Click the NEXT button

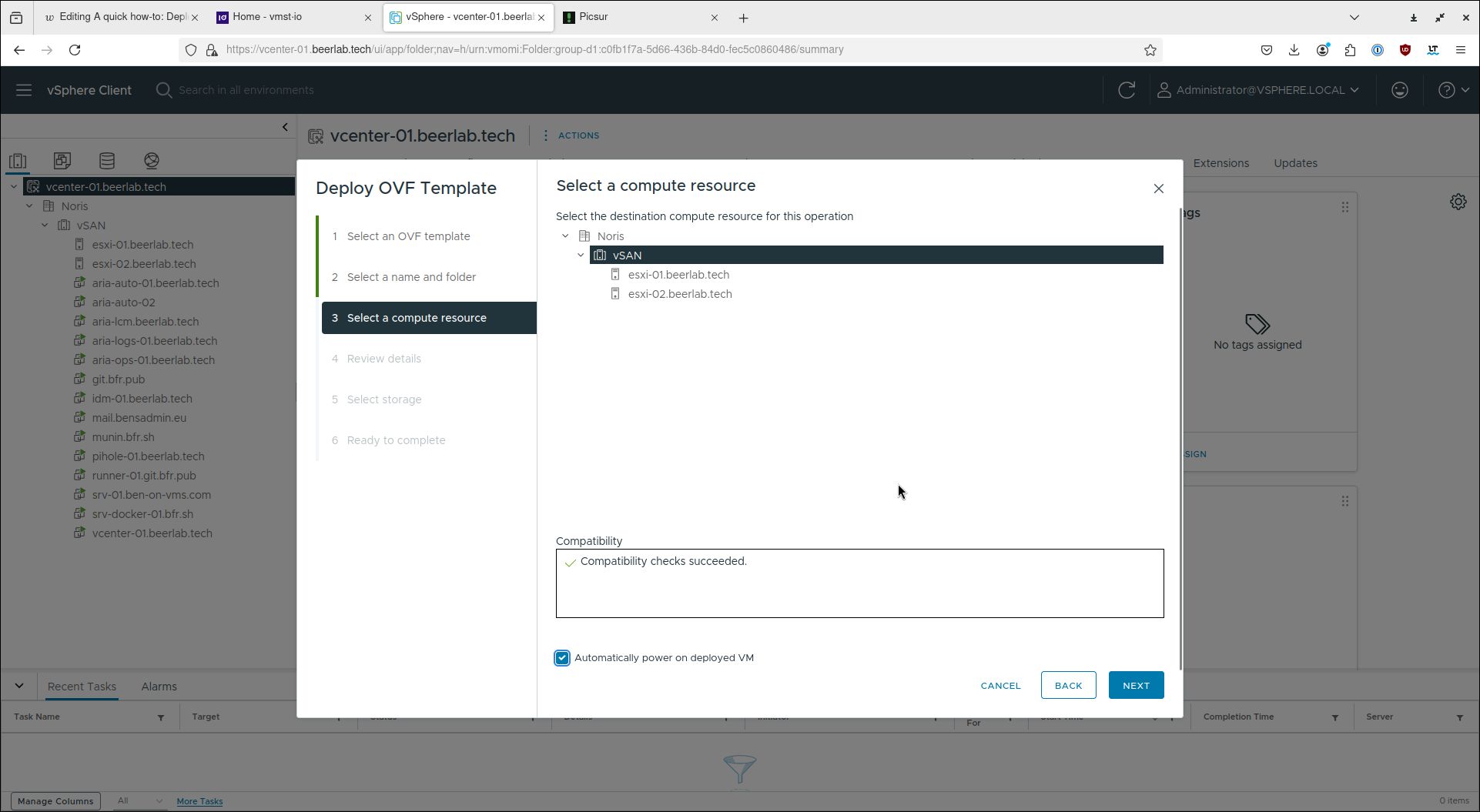click(1136, 686)
